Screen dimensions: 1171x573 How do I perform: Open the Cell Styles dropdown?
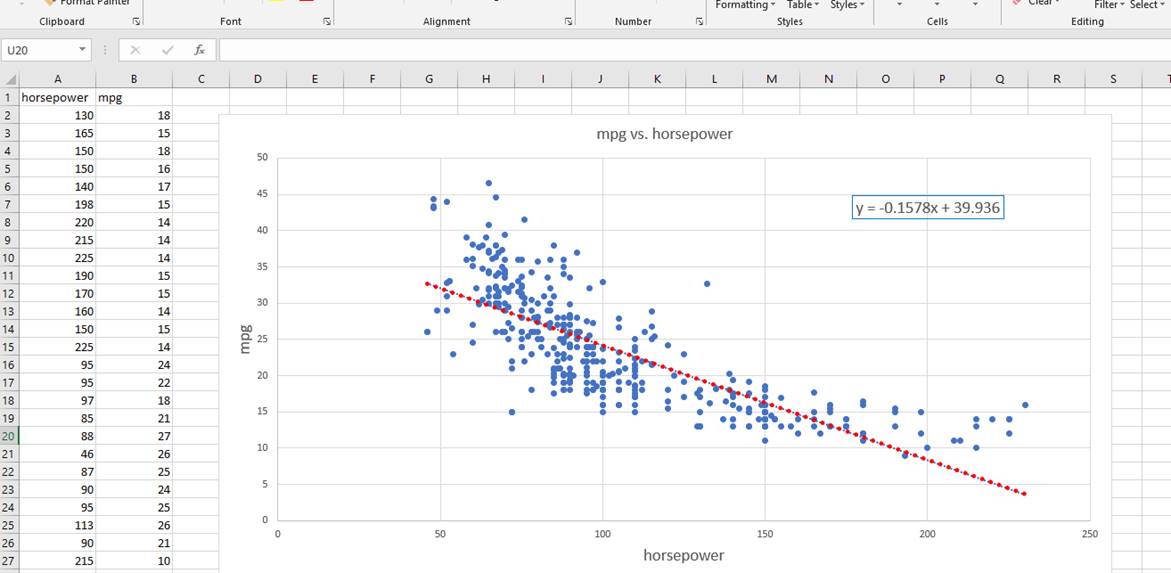(848, 4)
